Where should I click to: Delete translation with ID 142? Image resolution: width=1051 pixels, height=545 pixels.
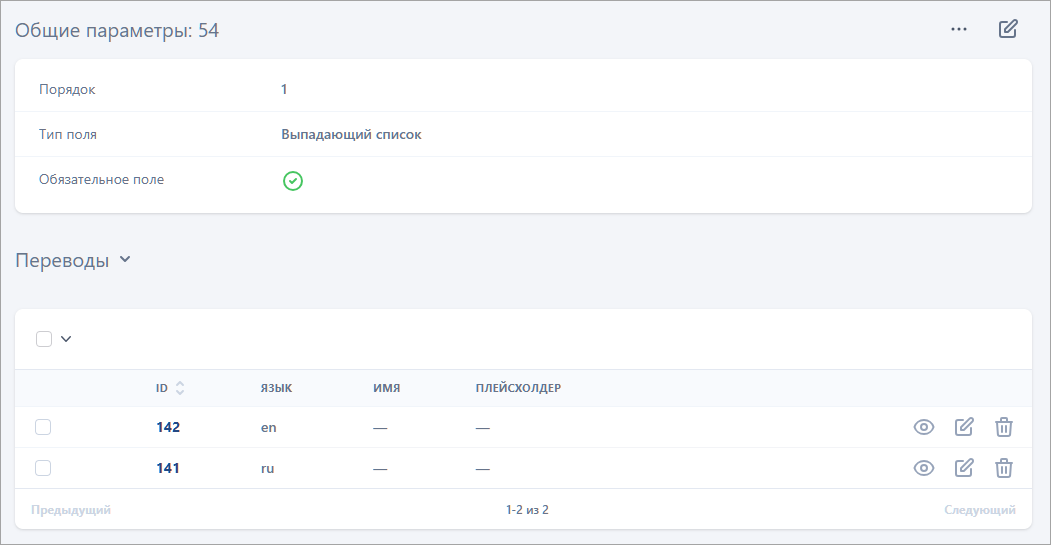1004,427
